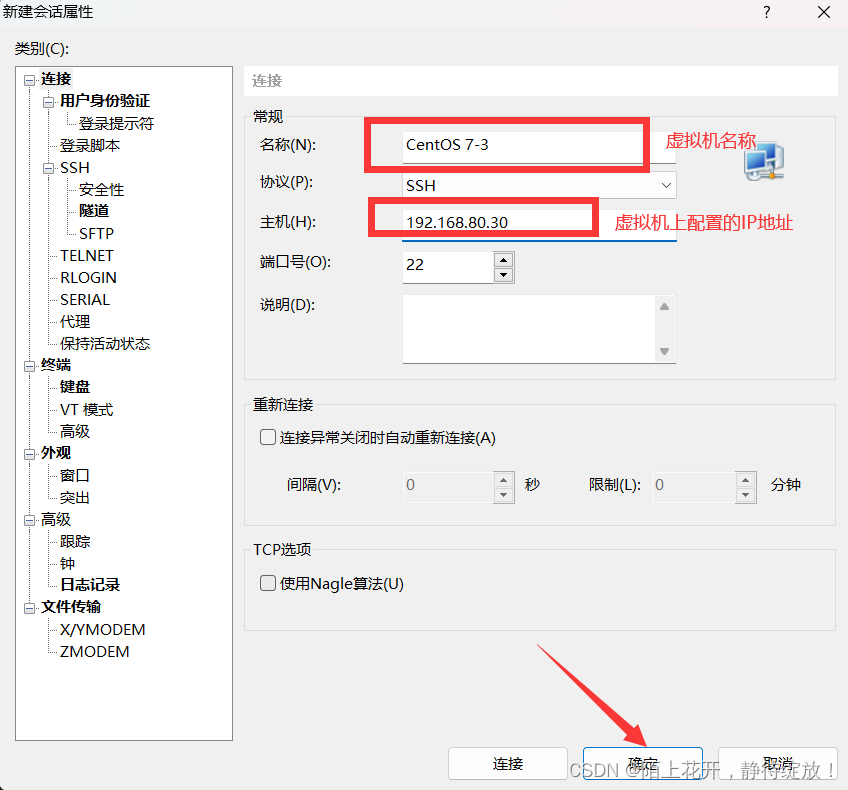Decrease the reconnect interval value

pyautogui.click(x=504, y=495)
